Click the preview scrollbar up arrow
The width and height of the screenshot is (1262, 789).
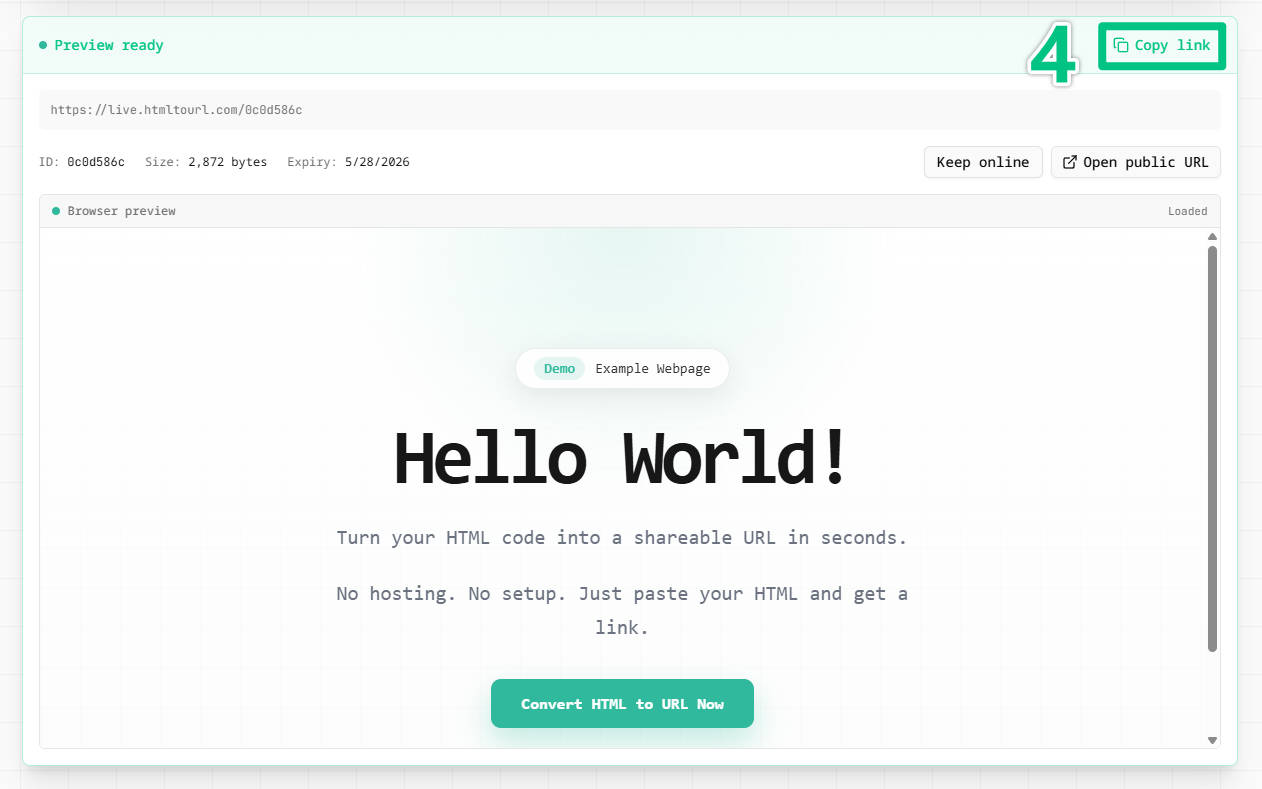(x=1212, y=237)
